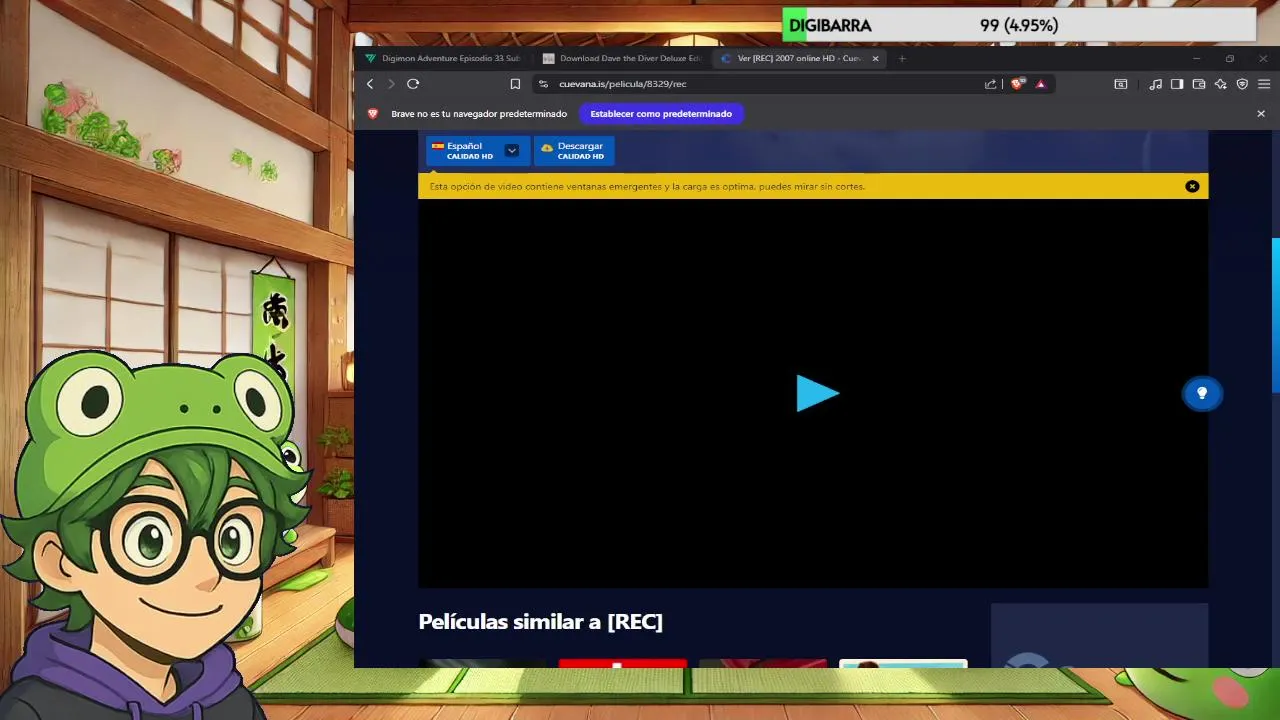
Task: Click the share icon in the address bar
Action: (x=990, y=84)
